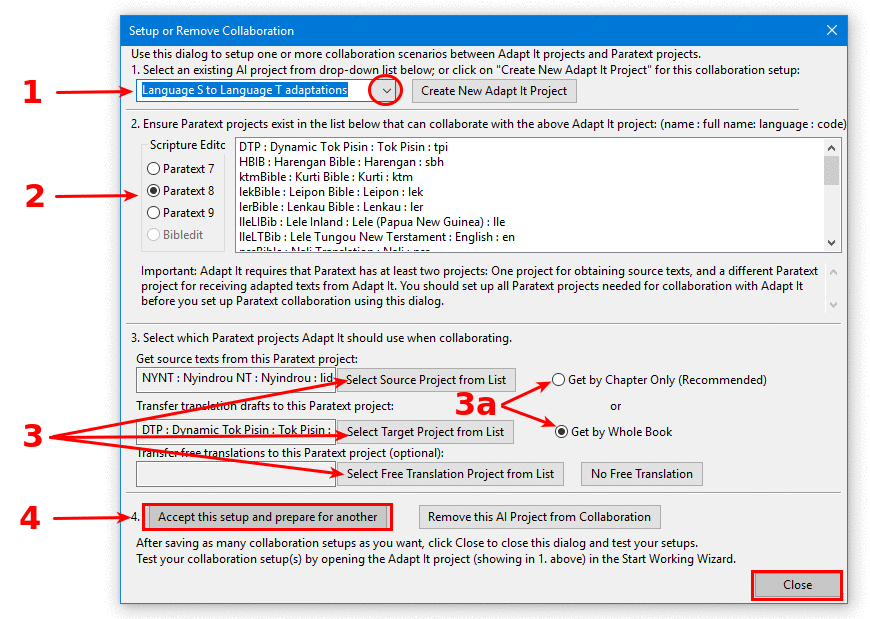Select lekBible : Leipon Bible list entry
The width and height of the screenshot is (870, 619).
pos(331,192)
